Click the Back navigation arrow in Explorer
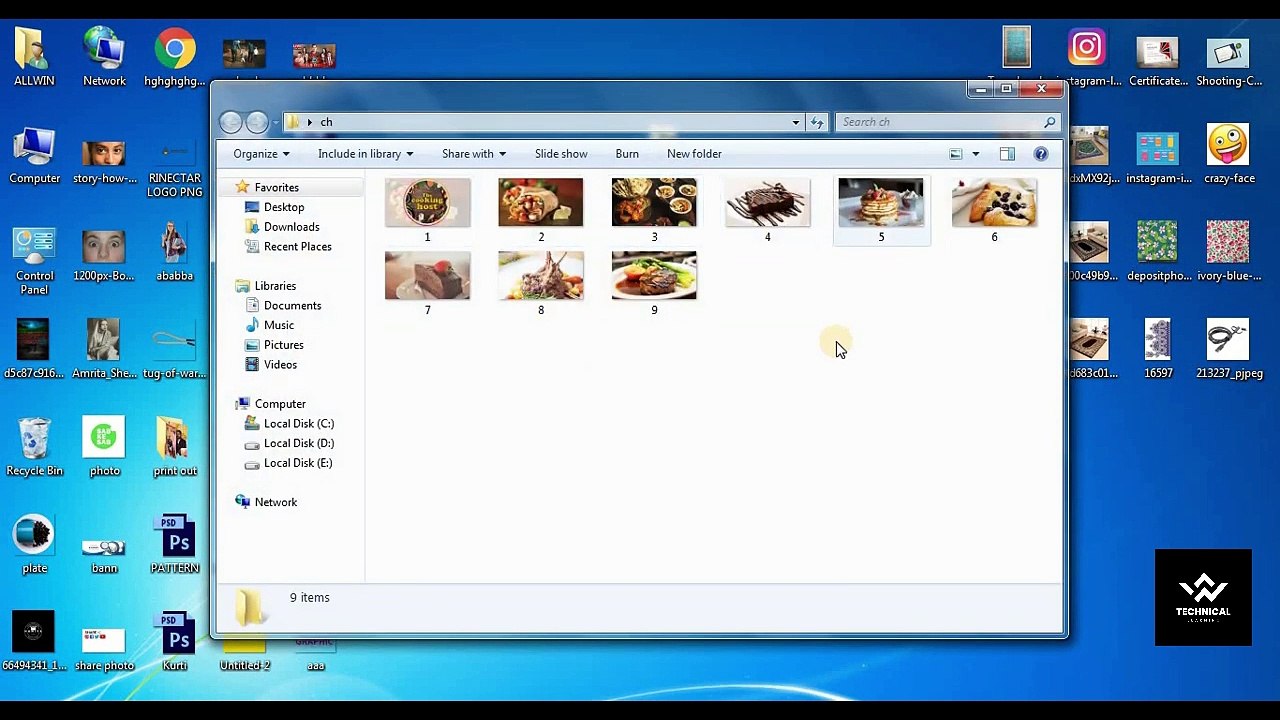This screenshot has height=720, width=1280. [231, 122]
